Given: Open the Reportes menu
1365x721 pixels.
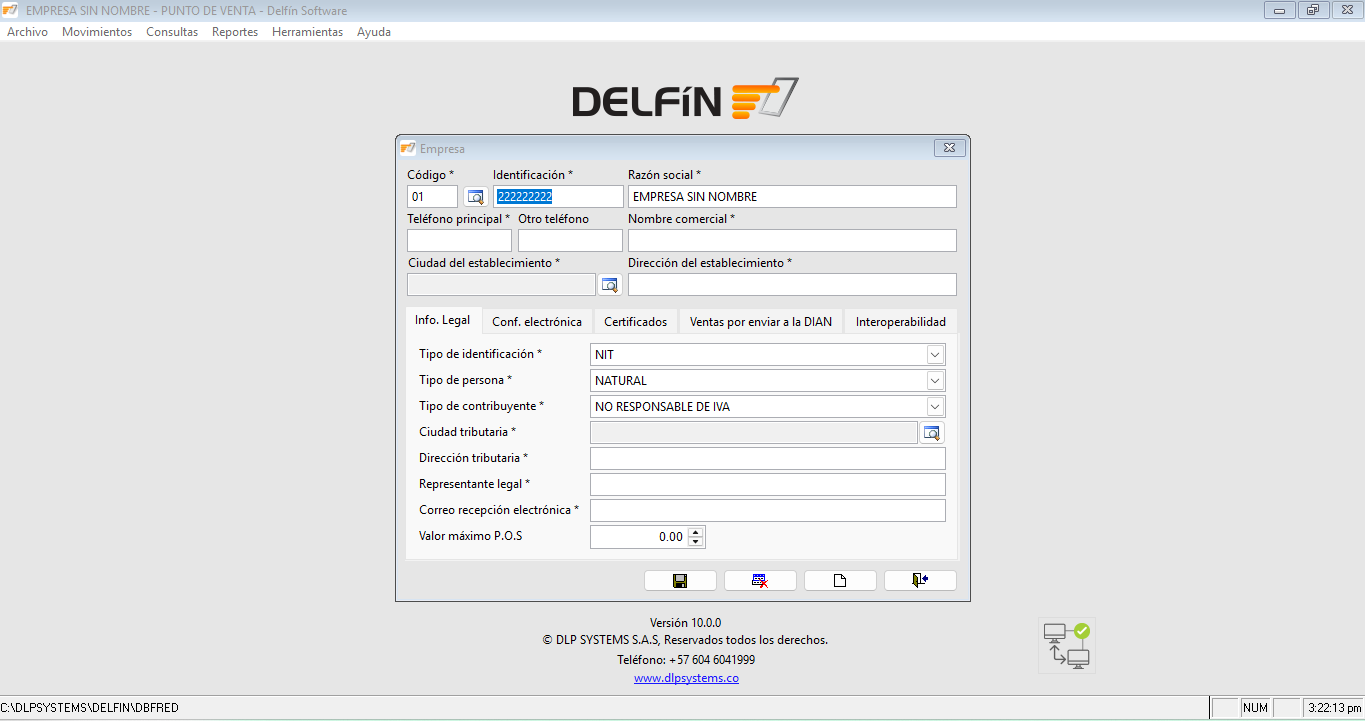Looking at the screenshot, I should point(235,32).
